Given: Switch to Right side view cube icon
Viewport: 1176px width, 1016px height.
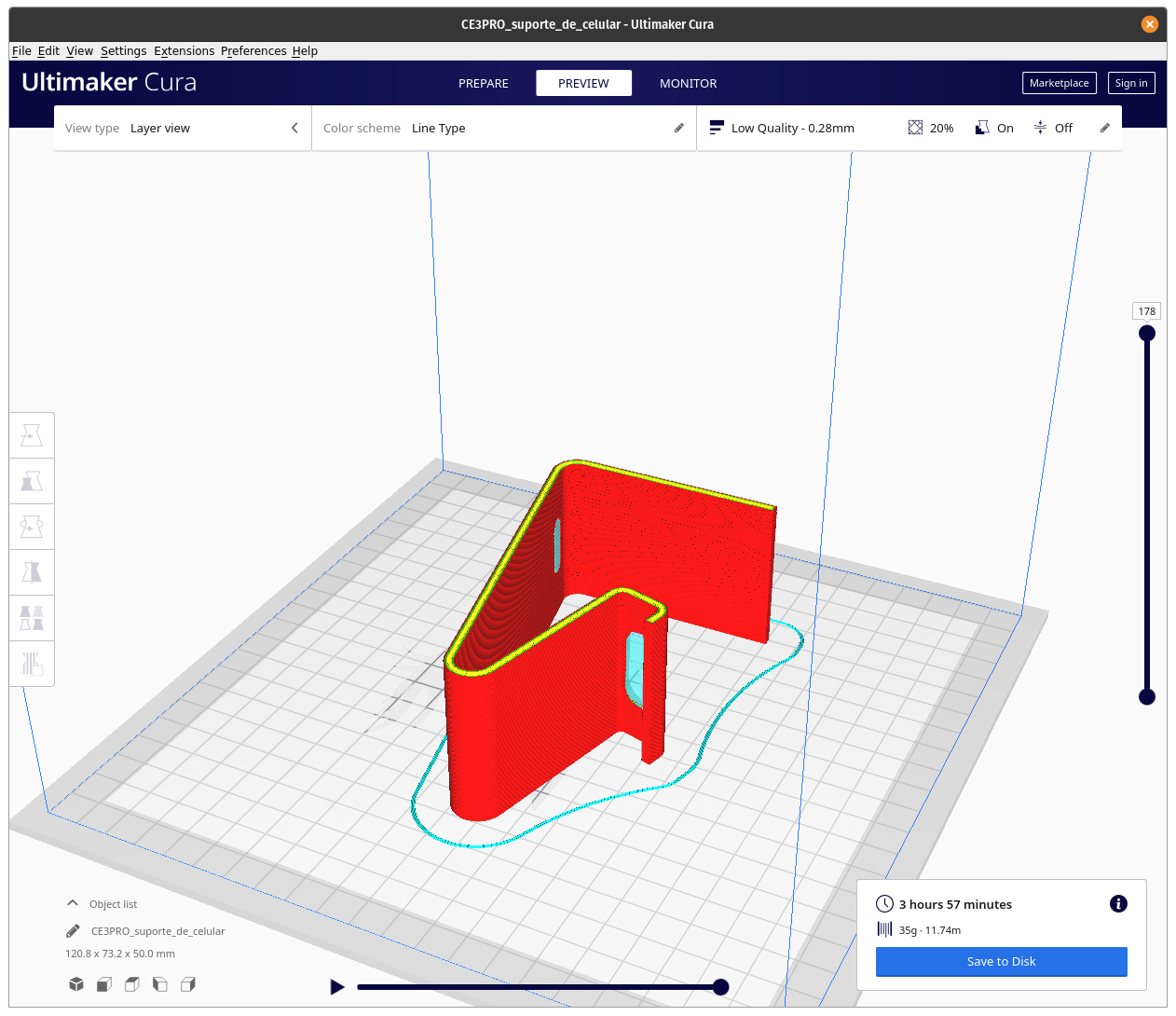Looking at the screenshot, I should (x=188, y=984).
